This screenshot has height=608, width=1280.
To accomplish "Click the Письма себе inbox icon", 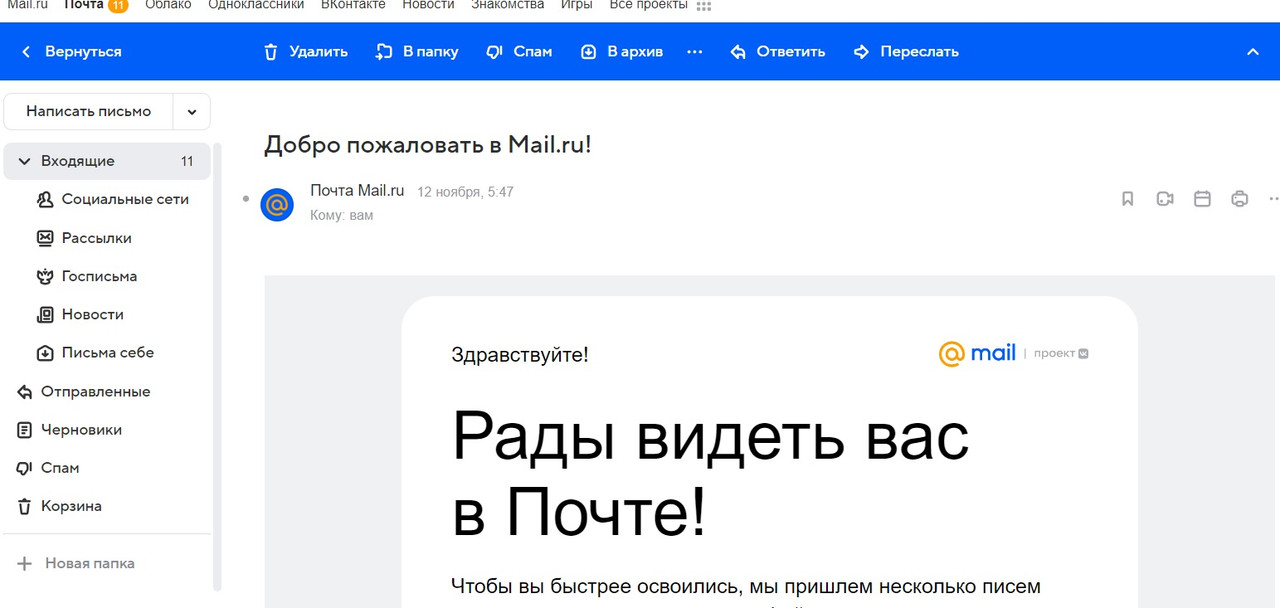I will click(x=45, y=352).
